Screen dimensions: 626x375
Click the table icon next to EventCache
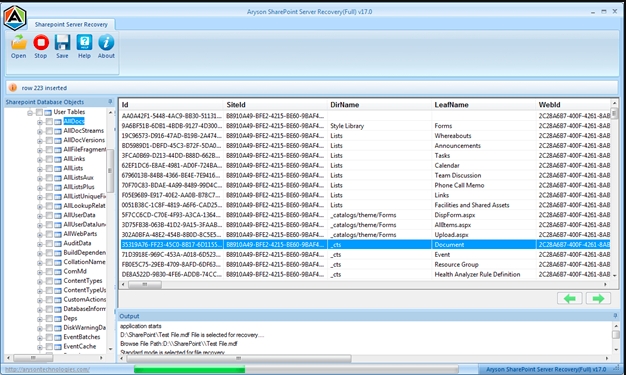(58, 347)
